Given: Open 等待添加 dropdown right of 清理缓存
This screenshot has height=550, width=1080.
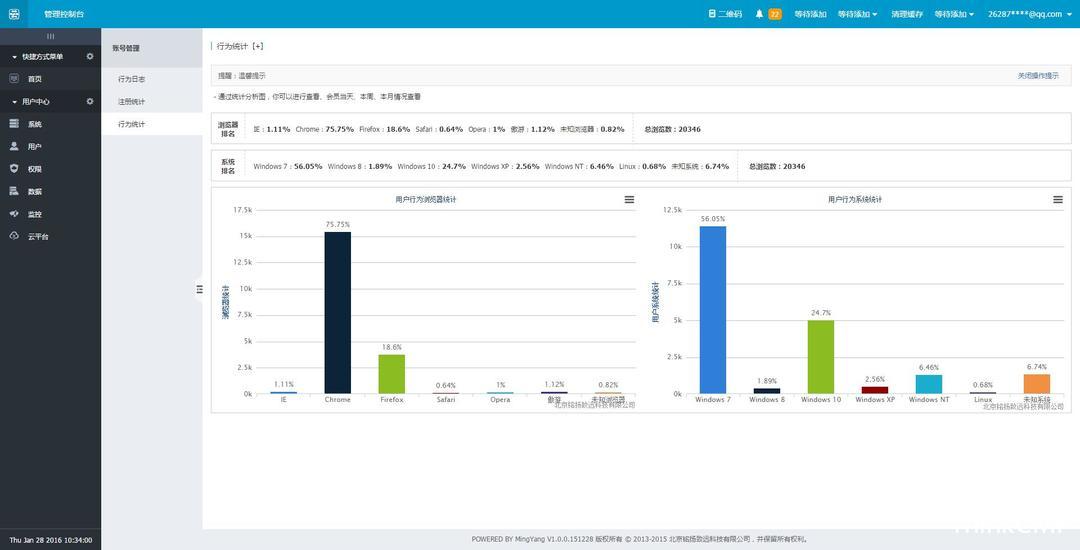Looking at the screenshot, I should point(954,14).
